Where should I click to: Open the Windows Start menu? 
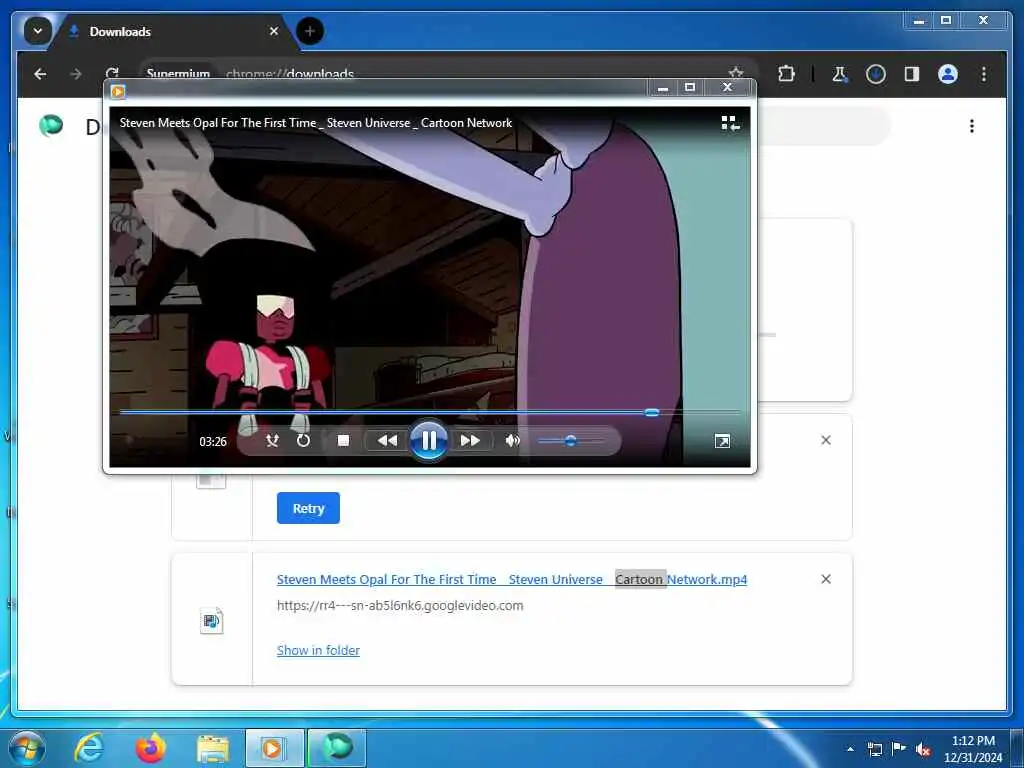tap(27, 748)
